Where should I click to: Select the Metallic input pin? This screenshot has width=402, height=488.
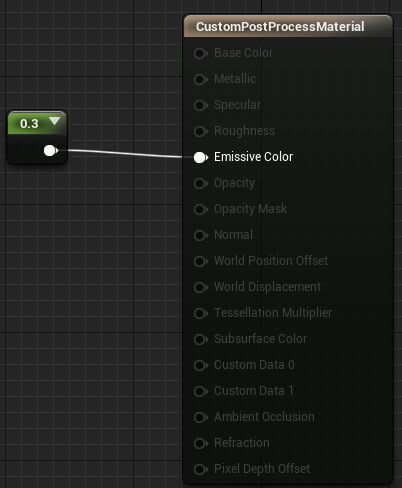click(200, 79)
